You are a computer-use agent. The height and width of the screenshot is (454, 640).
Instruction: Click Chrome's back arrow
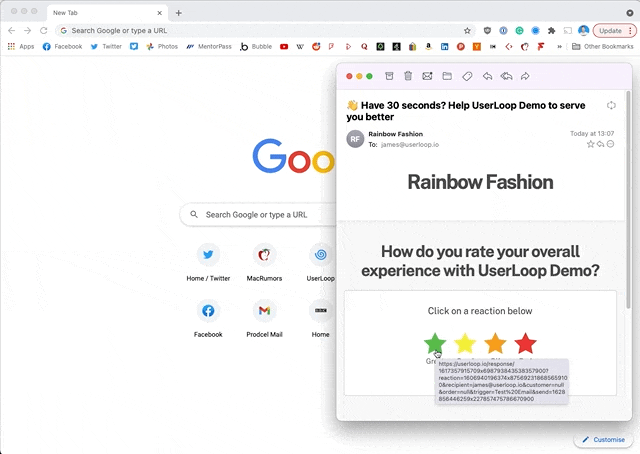(11, 31)
